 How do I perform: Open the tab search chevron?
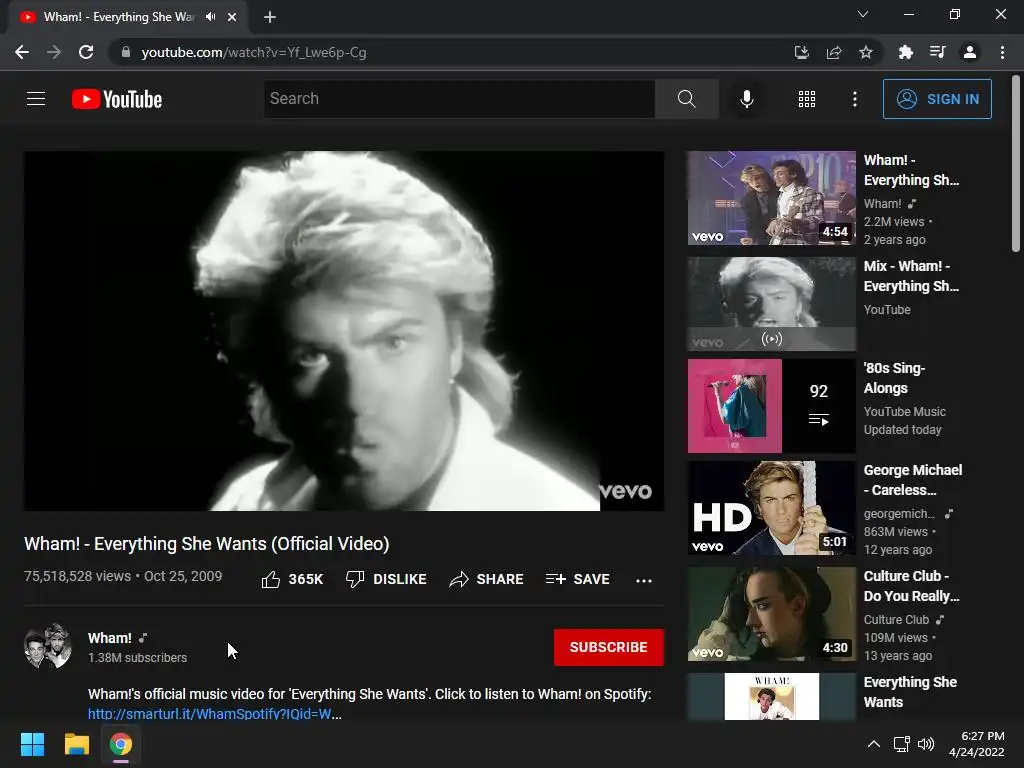point(863,14)
